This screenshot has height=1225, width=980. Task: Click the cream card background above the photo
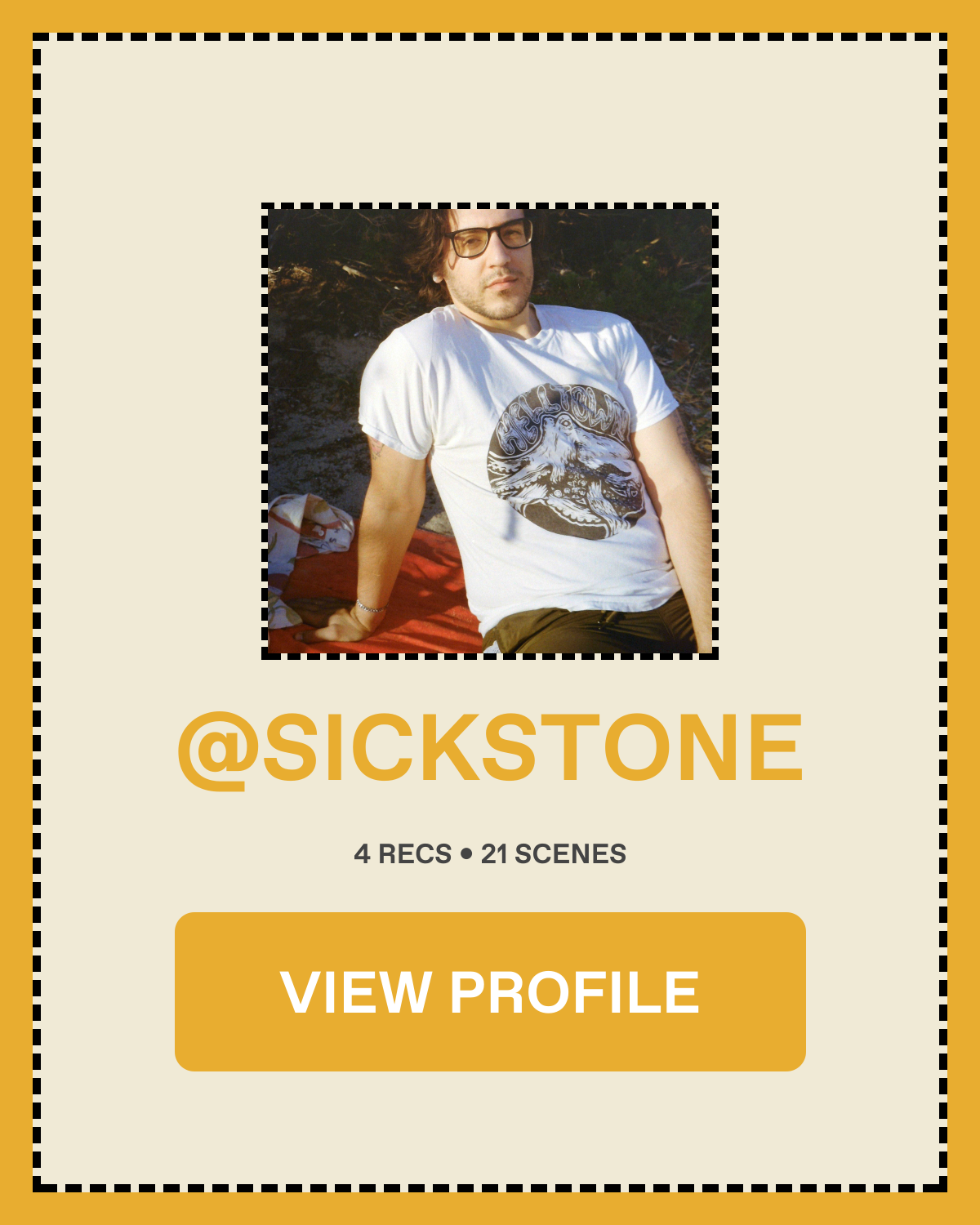coord(490,122)
